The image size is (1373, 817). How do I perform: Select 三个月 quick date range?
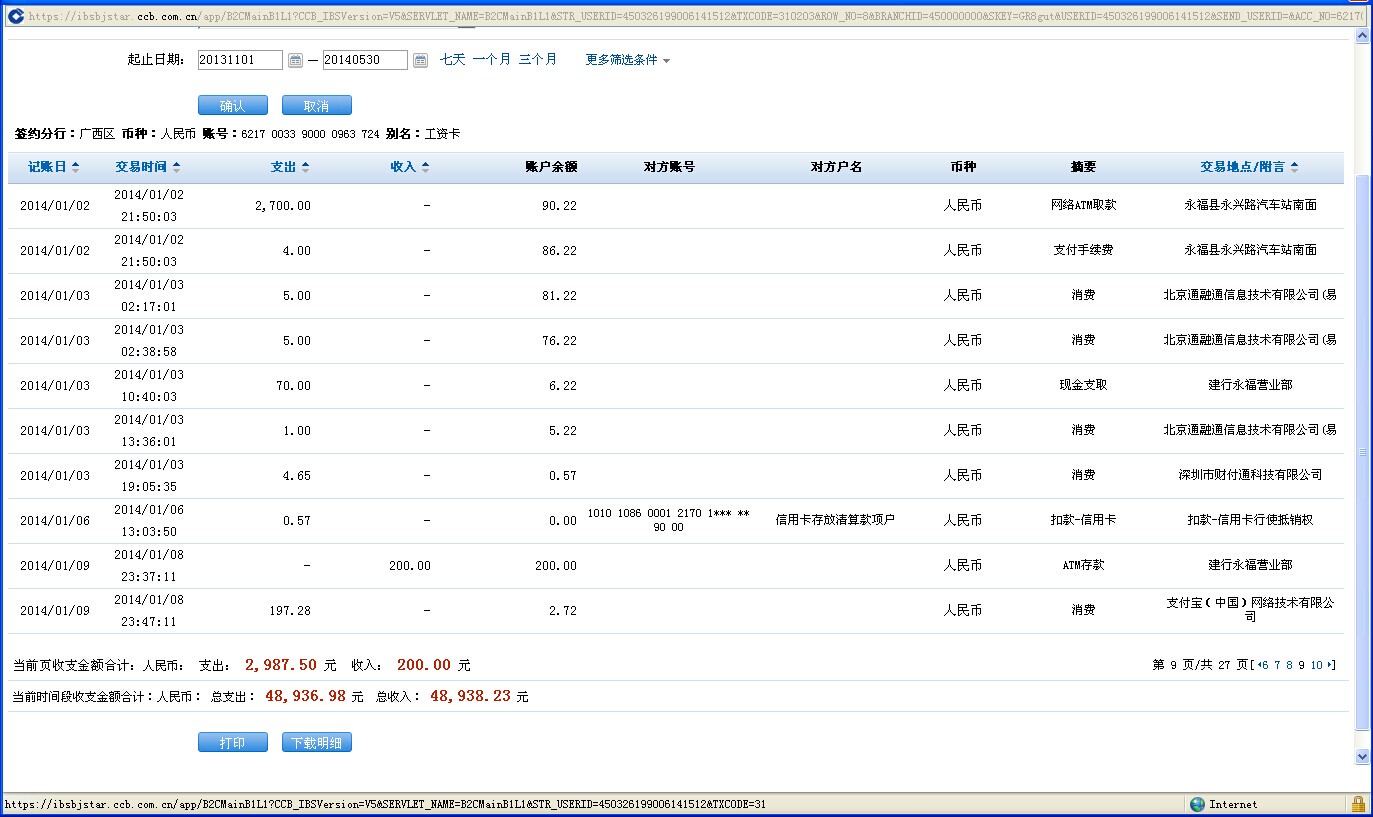click(x=537, y=60)
